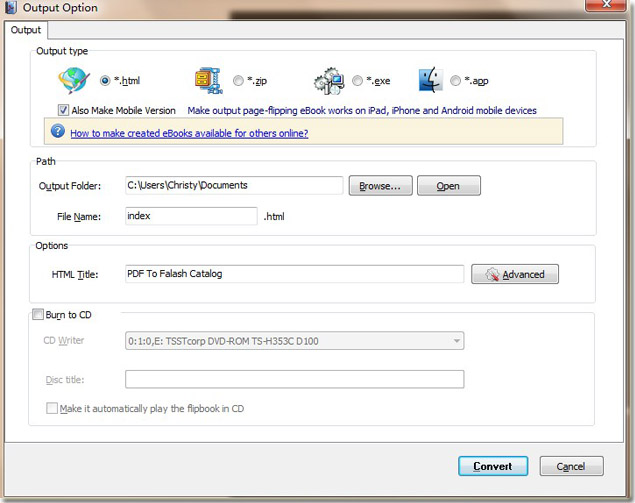Enable the Burn to CD checkbox
The width and height of the screenshot is (635, 503).
tap(38, 315)
